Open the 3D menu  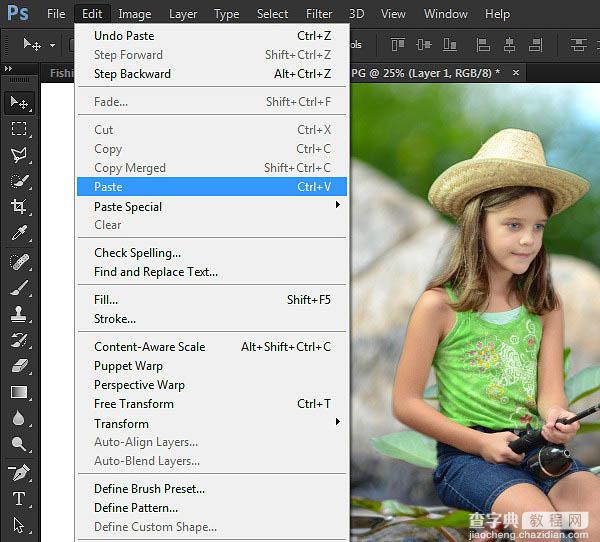pyautogui.click(x=356, y=14)
